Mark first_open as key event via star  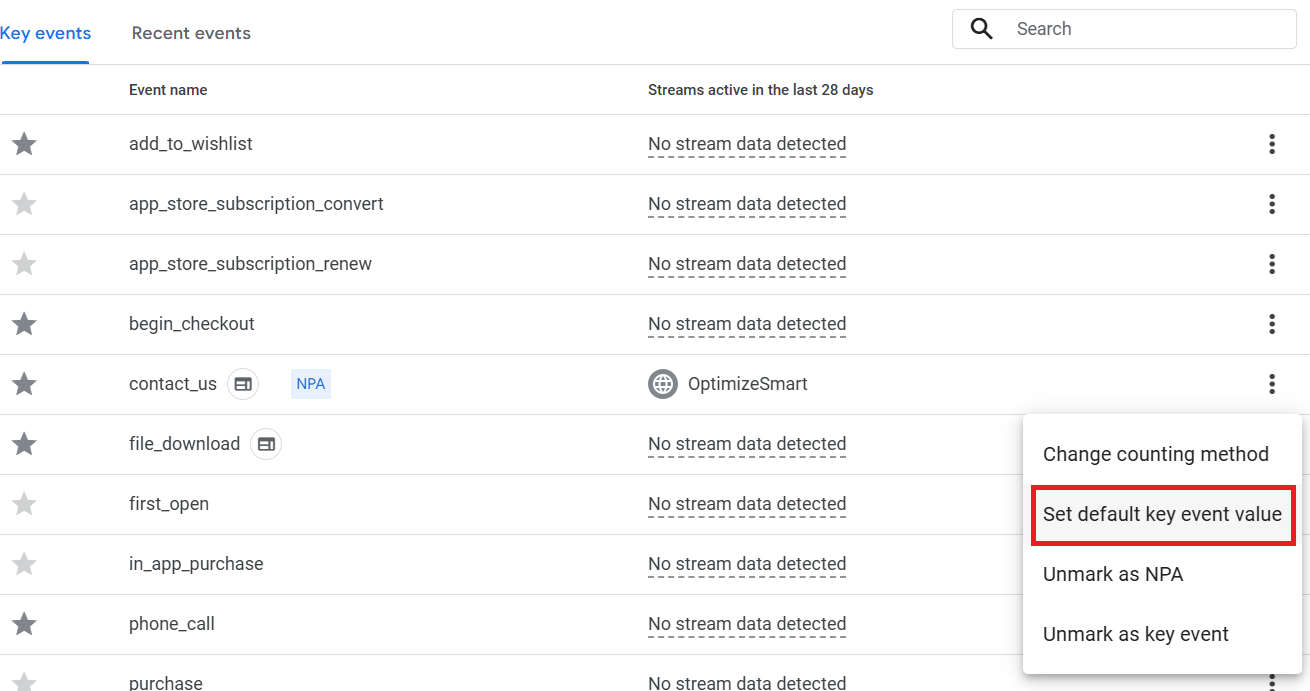(24, 504)
